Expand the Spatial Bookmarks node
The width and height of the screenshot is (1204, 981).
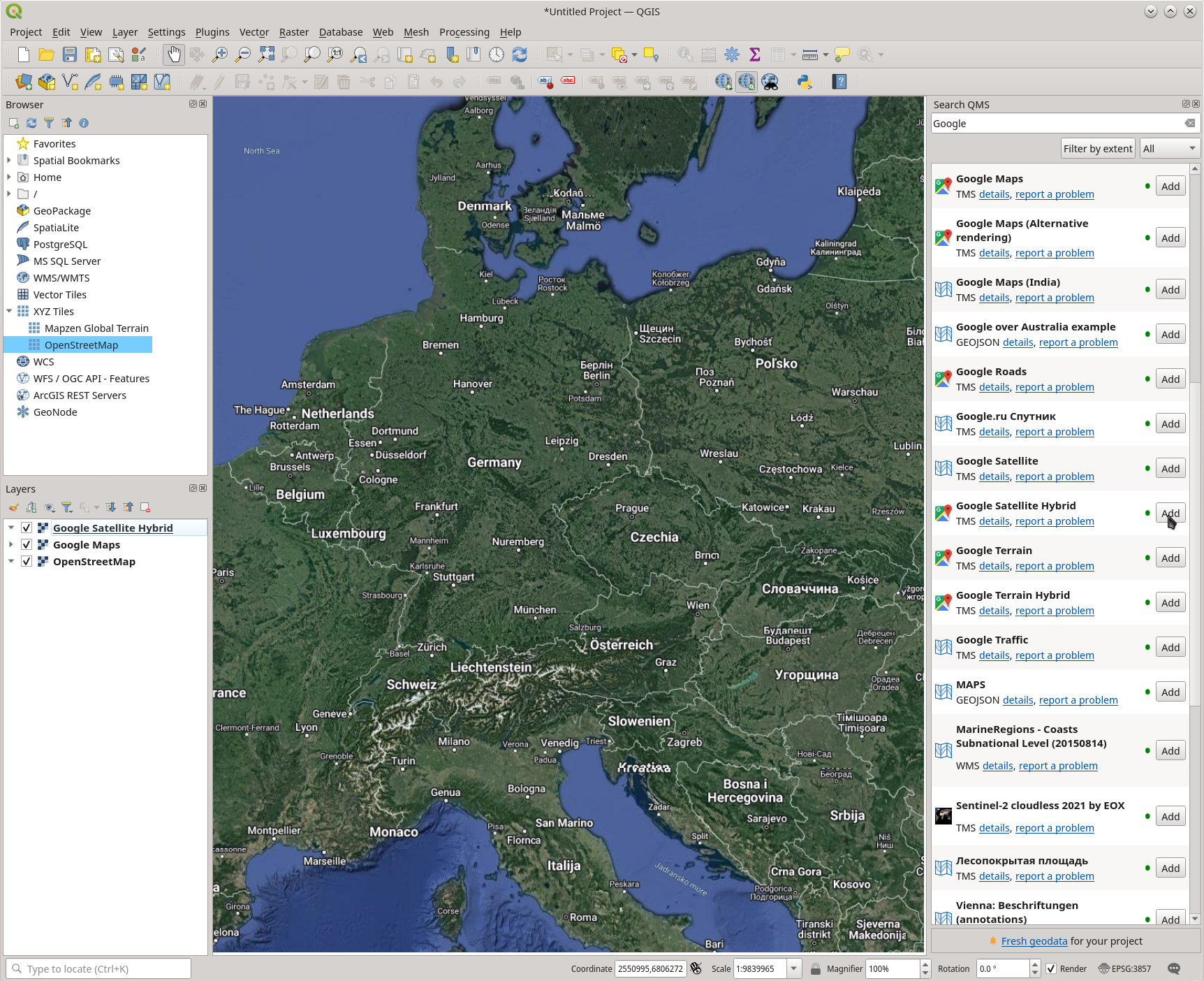(9, 160)
